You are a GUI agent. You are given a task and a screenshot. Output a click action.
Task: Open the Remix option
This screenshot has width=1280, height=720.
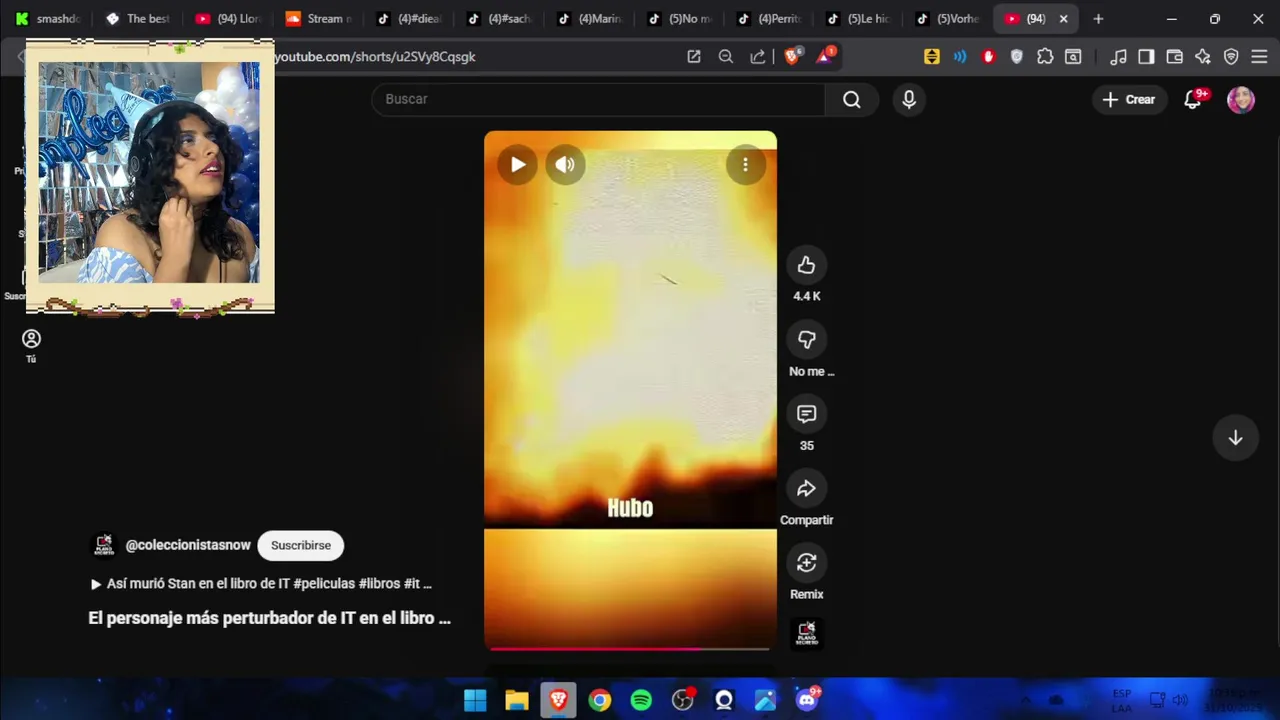pyautogui.click(x=806, y=563)
